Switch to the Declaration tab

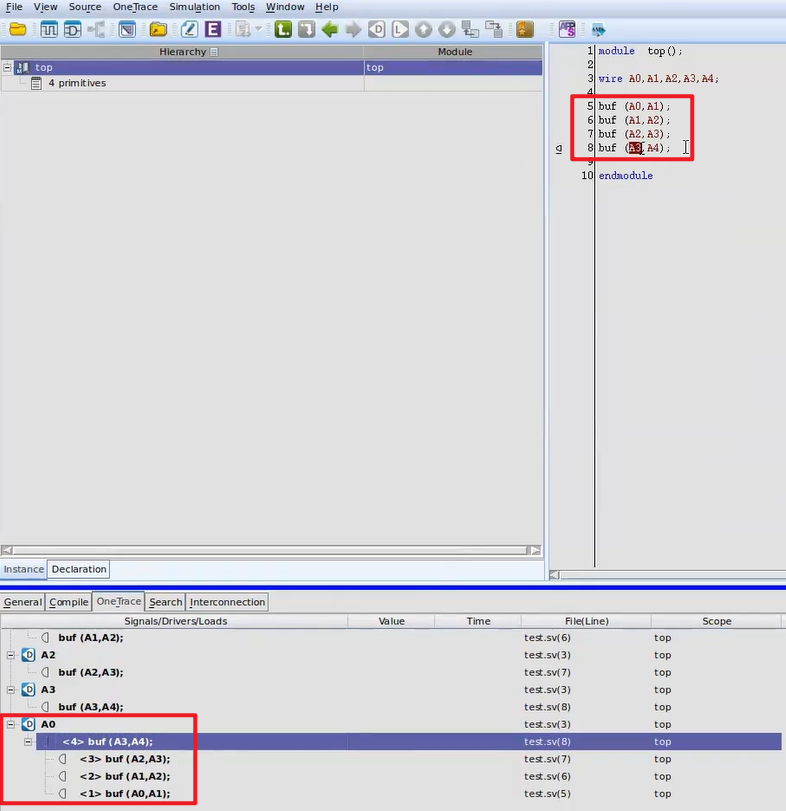coord(79,569)
